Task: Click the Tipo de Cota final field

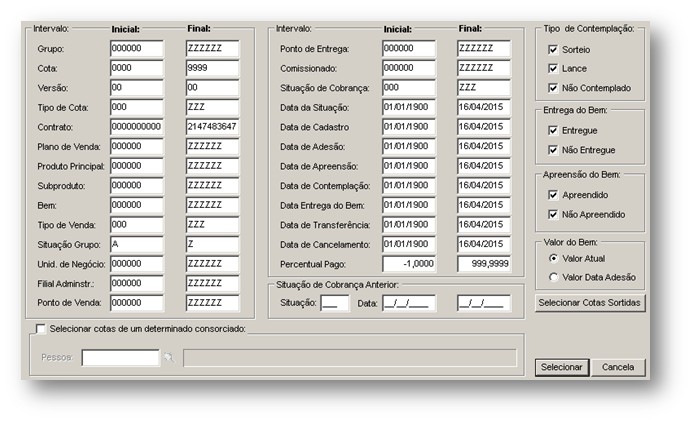Action: click(213, 107)
